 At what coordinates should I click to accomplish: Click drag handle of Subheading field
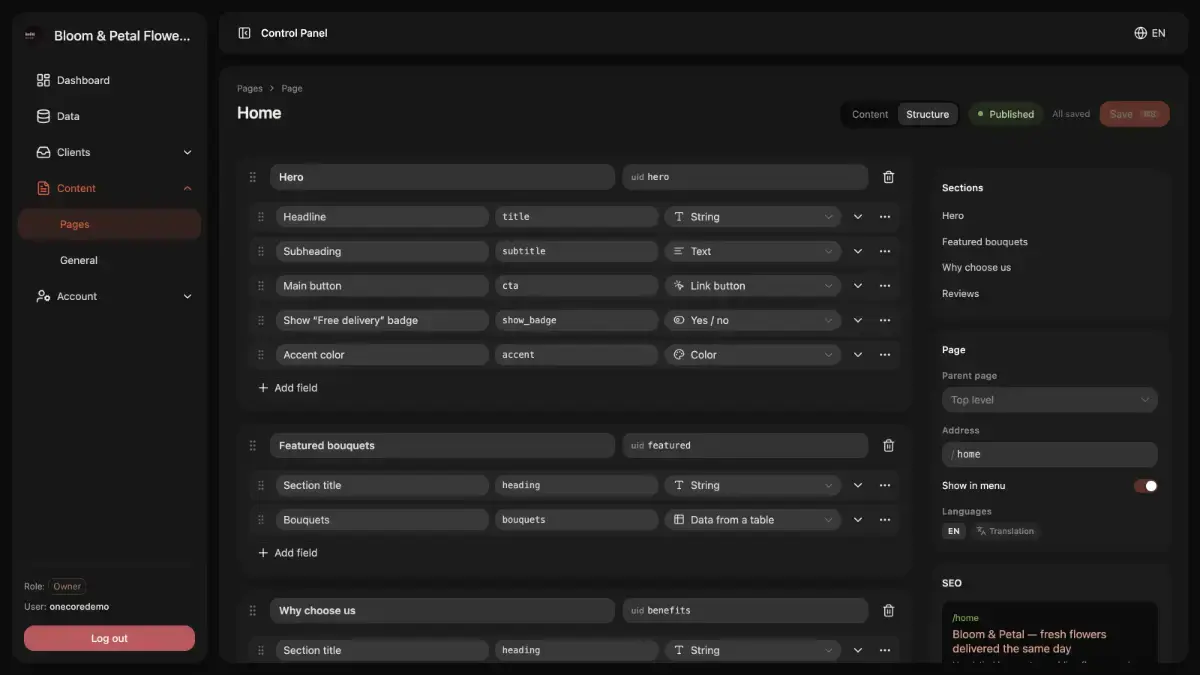pyautogui.click(x=261, y=251)
